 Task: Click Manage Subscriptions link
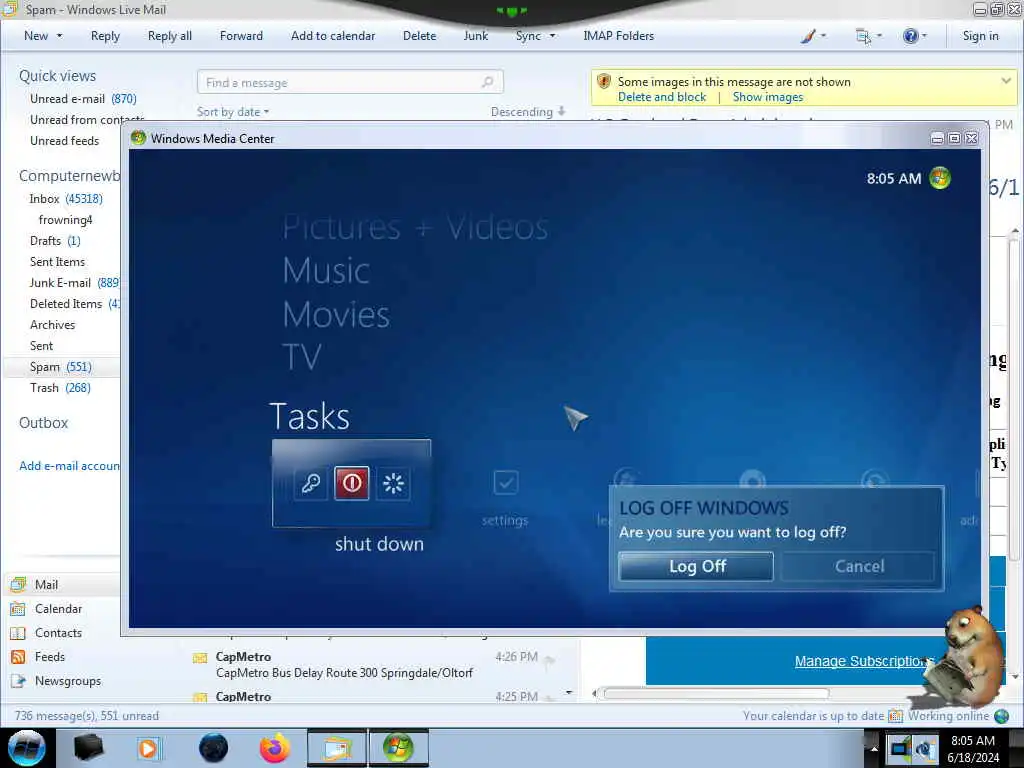[863, 661]
